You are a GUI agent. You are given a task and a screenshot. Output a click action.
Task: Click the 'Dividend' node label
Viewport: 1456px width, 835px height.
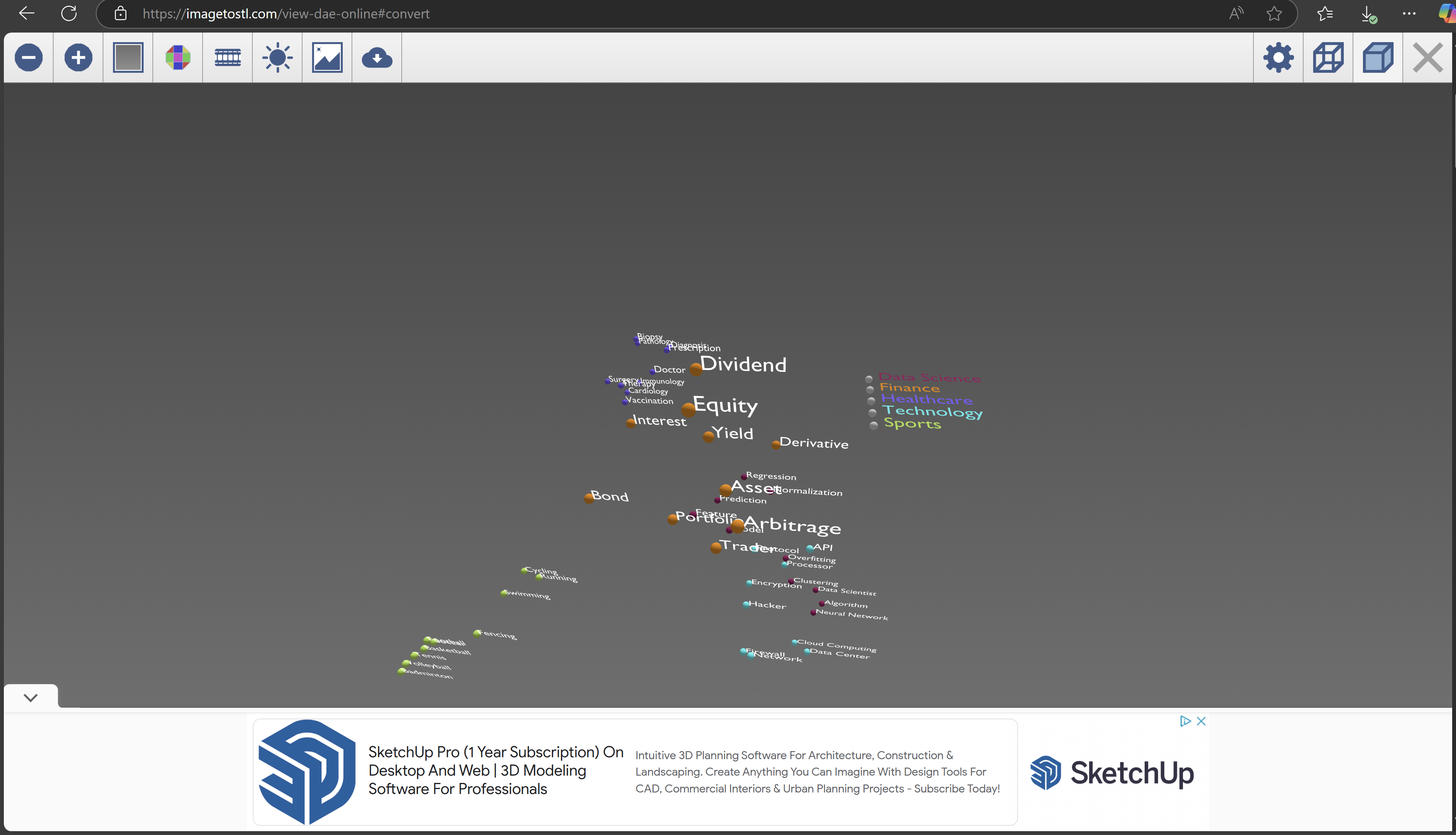pyautogui.click(x=743, y=364)
